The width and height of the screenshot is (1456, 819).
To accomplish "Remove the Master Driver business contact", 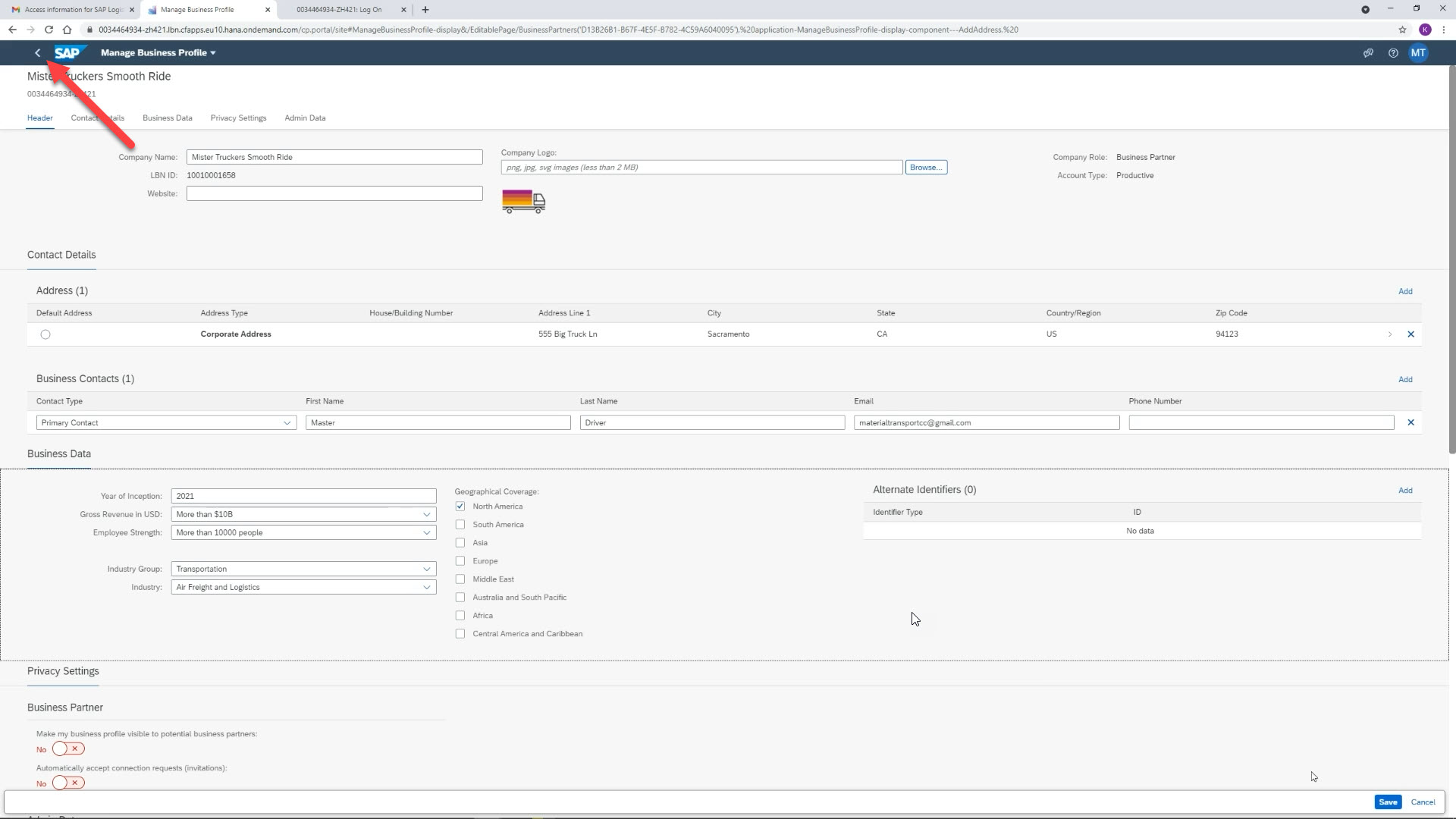I will click(1411, 423).
